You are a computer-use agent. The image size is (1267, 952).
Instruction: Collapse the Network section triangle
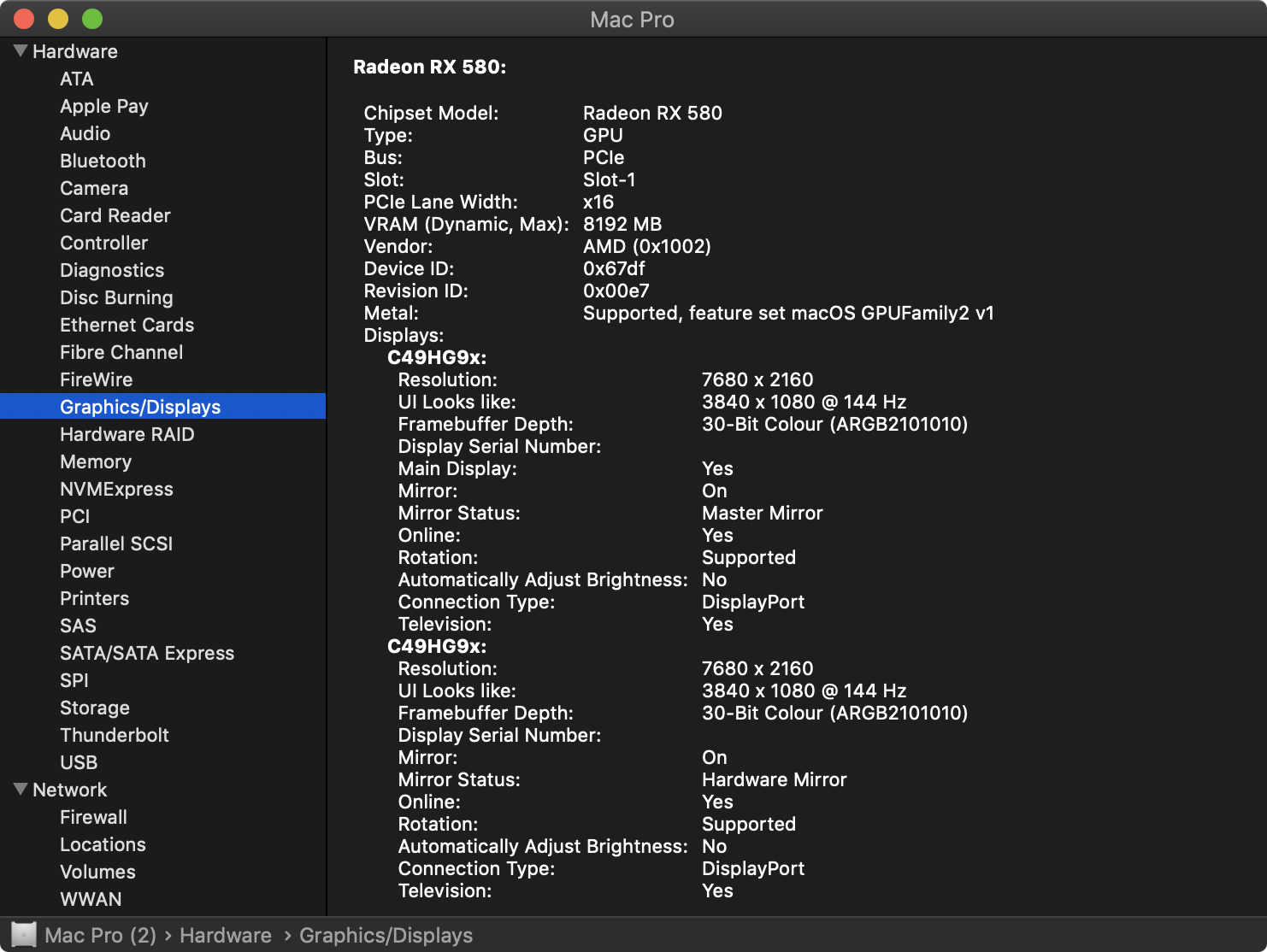[x=21, y=790]
